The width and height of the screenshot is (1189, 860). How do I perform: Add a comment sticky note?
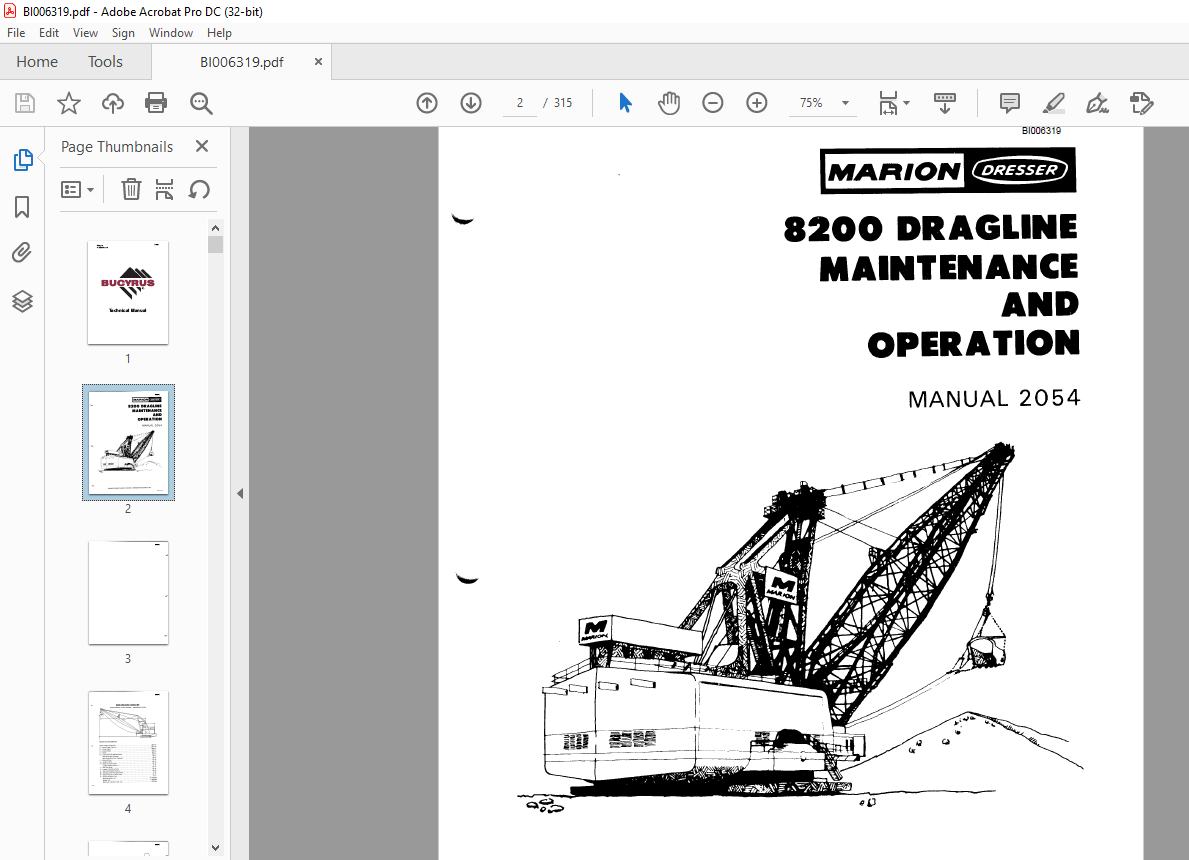coord(1009,103)
